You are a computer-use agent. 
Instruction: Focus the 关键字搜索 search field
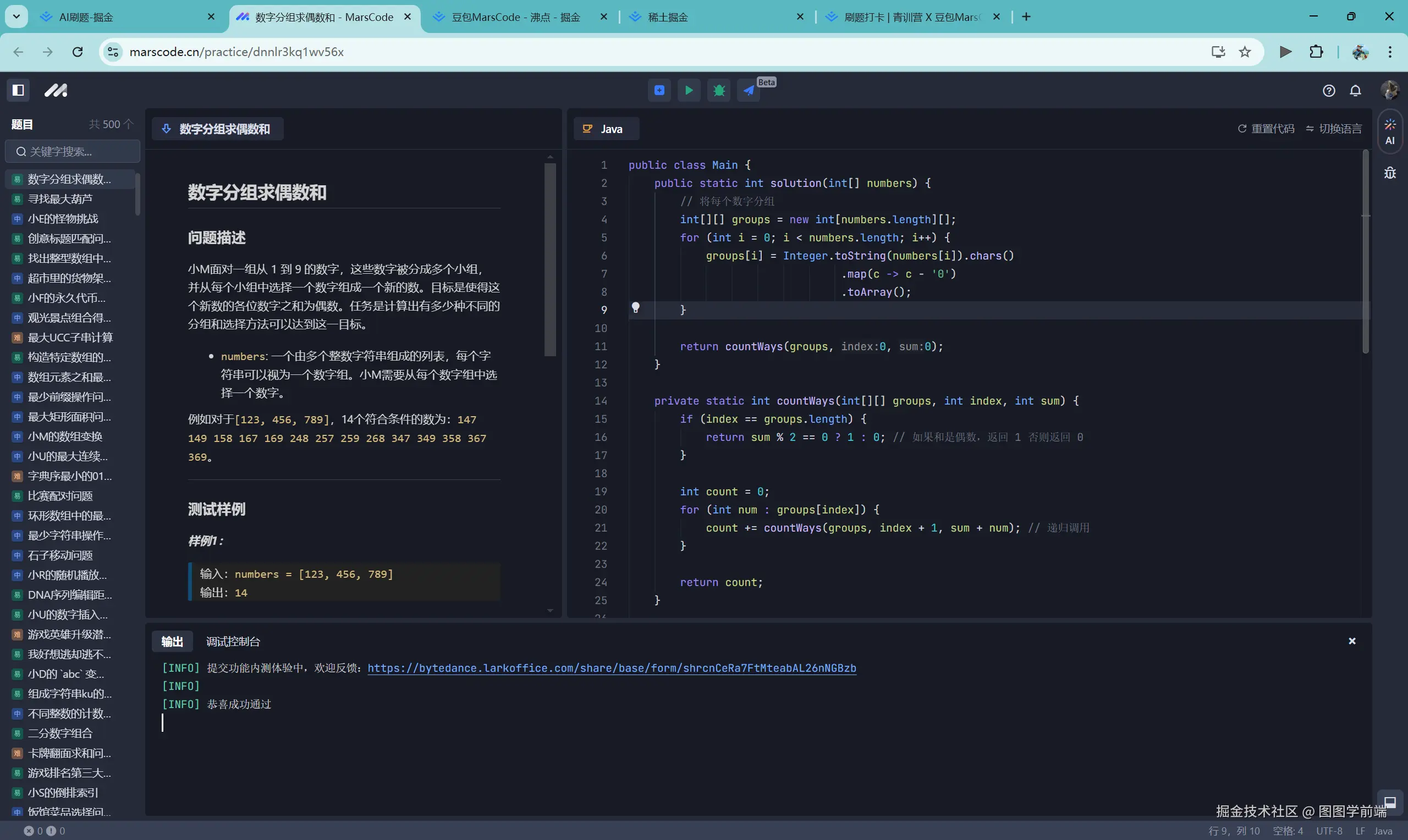[x=73, y=152]
